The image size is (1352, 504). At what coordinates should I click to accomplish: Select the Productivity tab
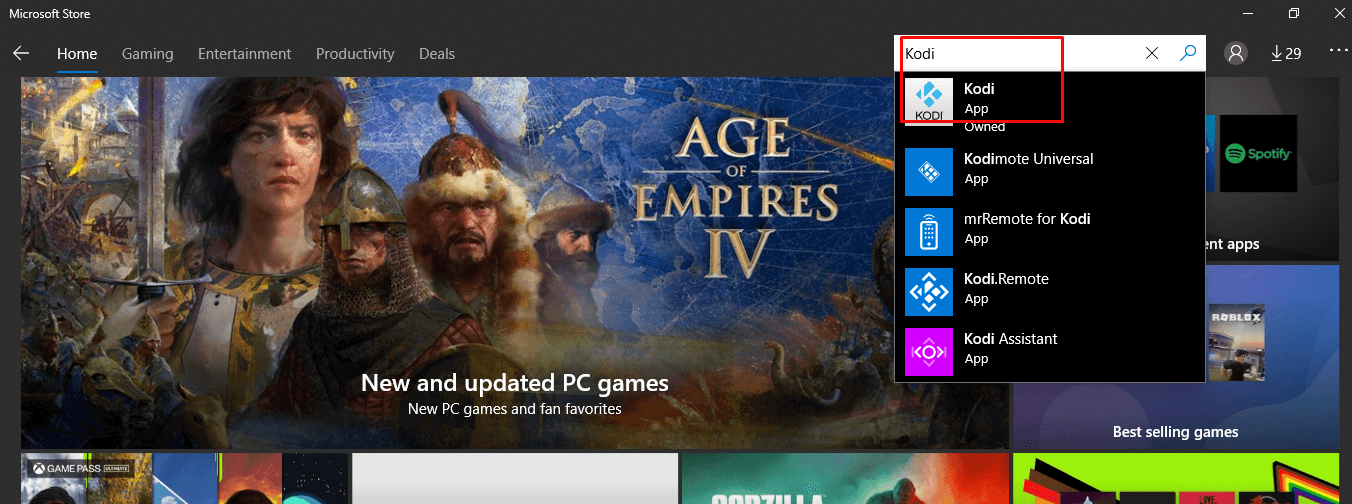pyautogui.click(x=355, y=54)
